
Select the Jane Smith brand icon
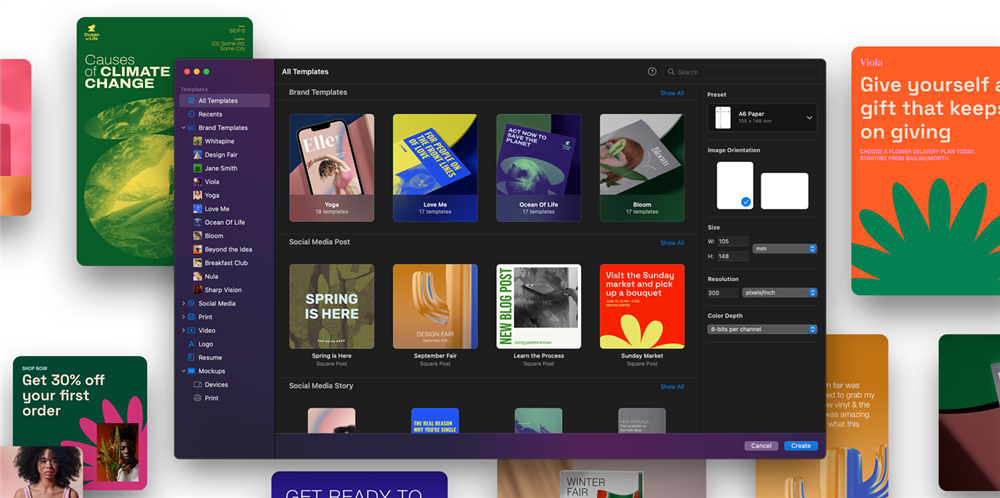pyautogui.click(x=198, y=168)
